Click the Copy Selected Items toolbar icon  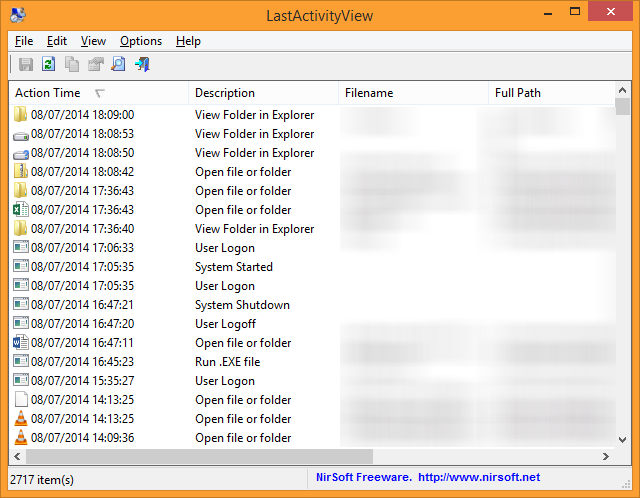(x=72, y=64)
